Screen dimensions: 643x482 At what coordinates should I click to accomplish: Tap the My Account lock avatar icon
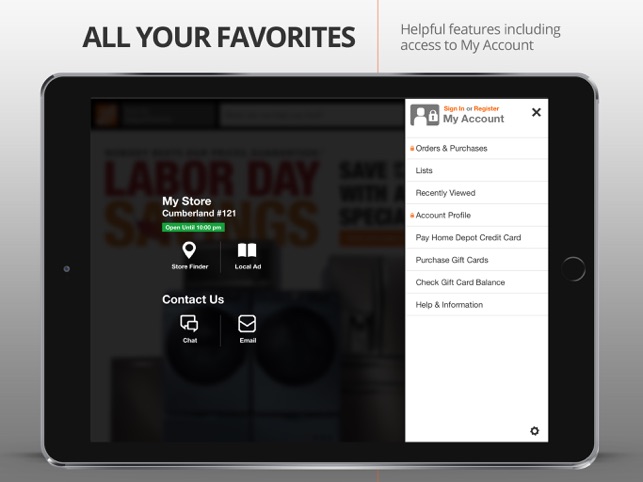pos(425,115)
